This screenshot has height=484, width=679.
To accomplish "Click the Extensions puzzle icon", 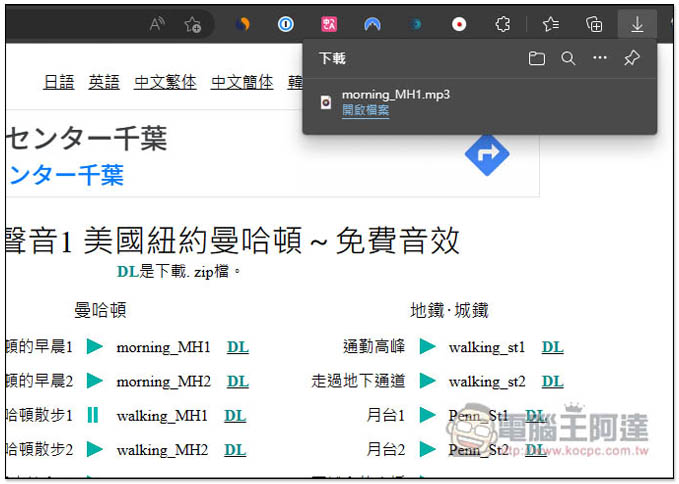I will click(x=504, y=25).
